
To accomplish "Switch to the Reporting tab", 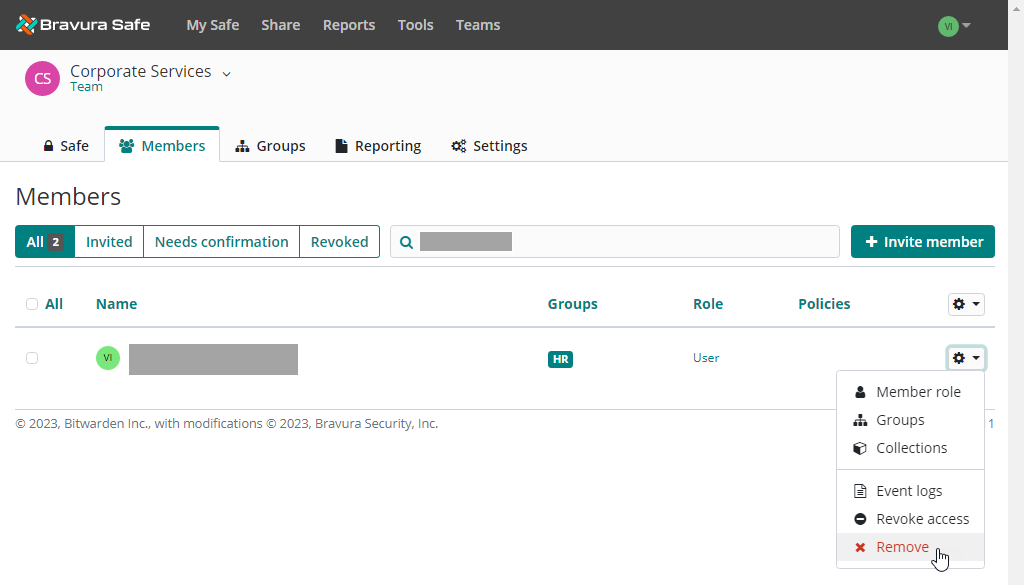I will [x=377, y=146].
